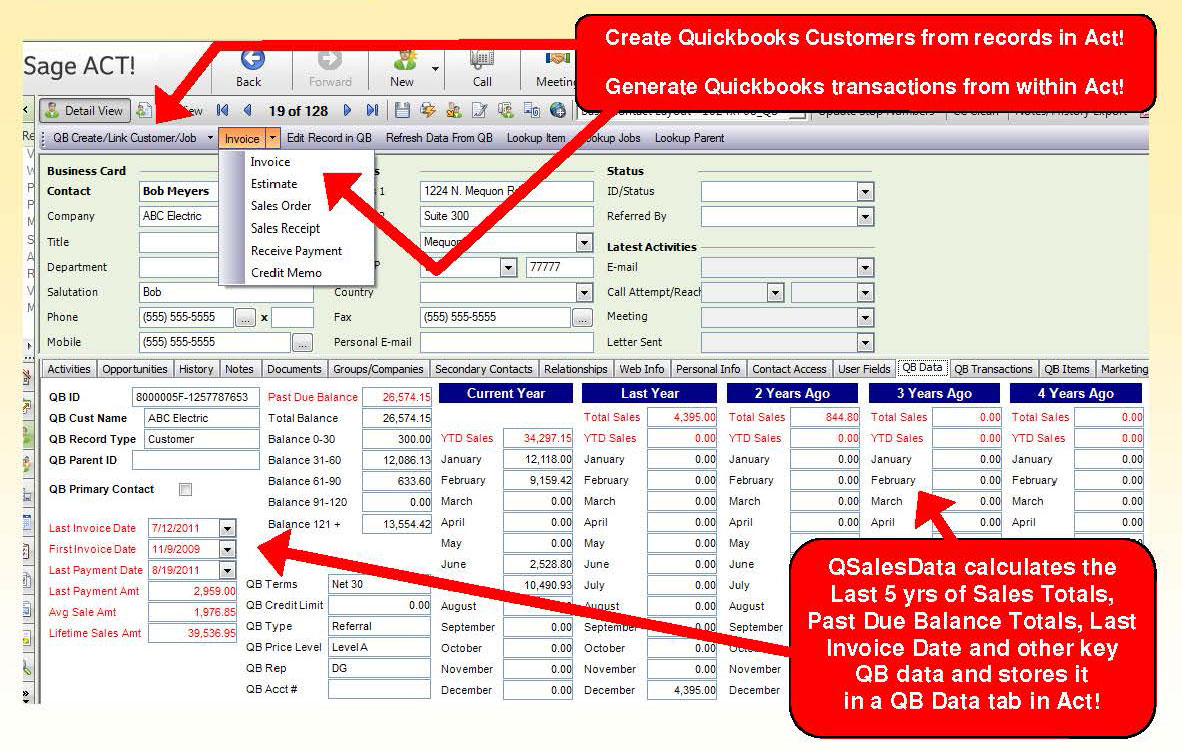Switch to the QB Transactions tab
Image resolution: width=1182 pixels, height=752 pixels.
(993, 369)
